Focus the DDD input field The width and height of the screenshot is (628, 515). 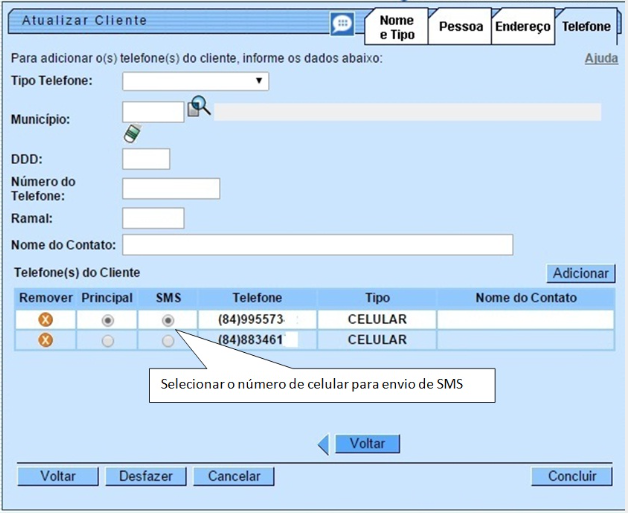[146, 159]
